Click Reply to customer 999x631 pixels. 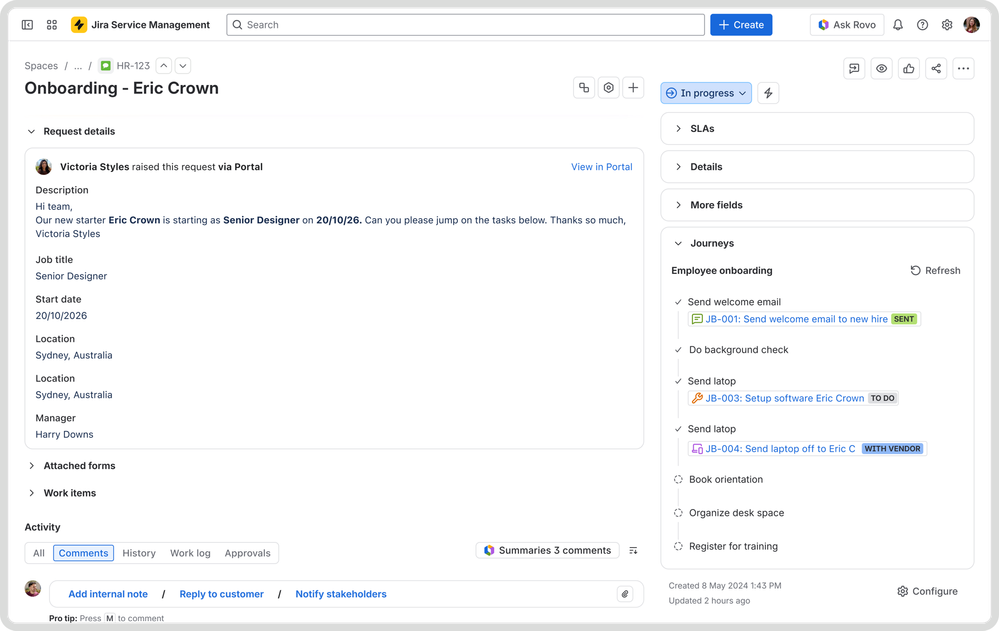(222, 594)
